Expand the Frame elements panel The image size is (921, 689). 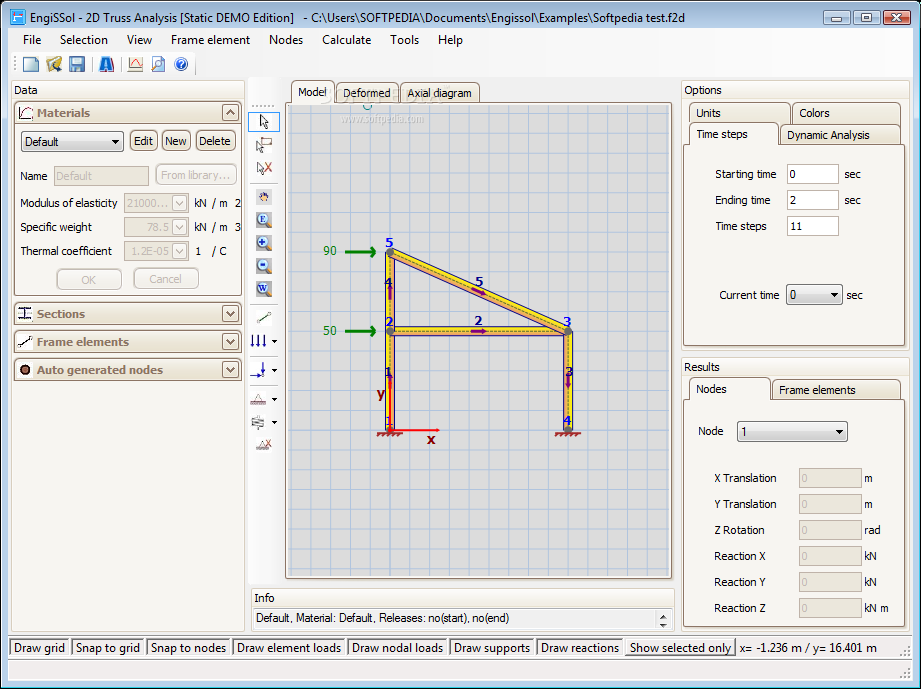pyautogui.click(x=230, y=342)
